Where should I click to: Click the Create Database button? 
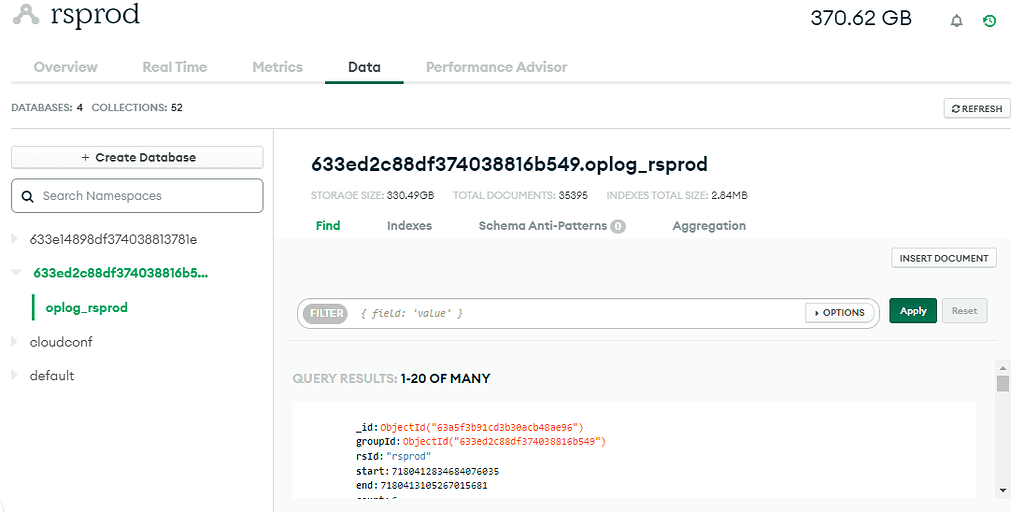coord(137,157)
